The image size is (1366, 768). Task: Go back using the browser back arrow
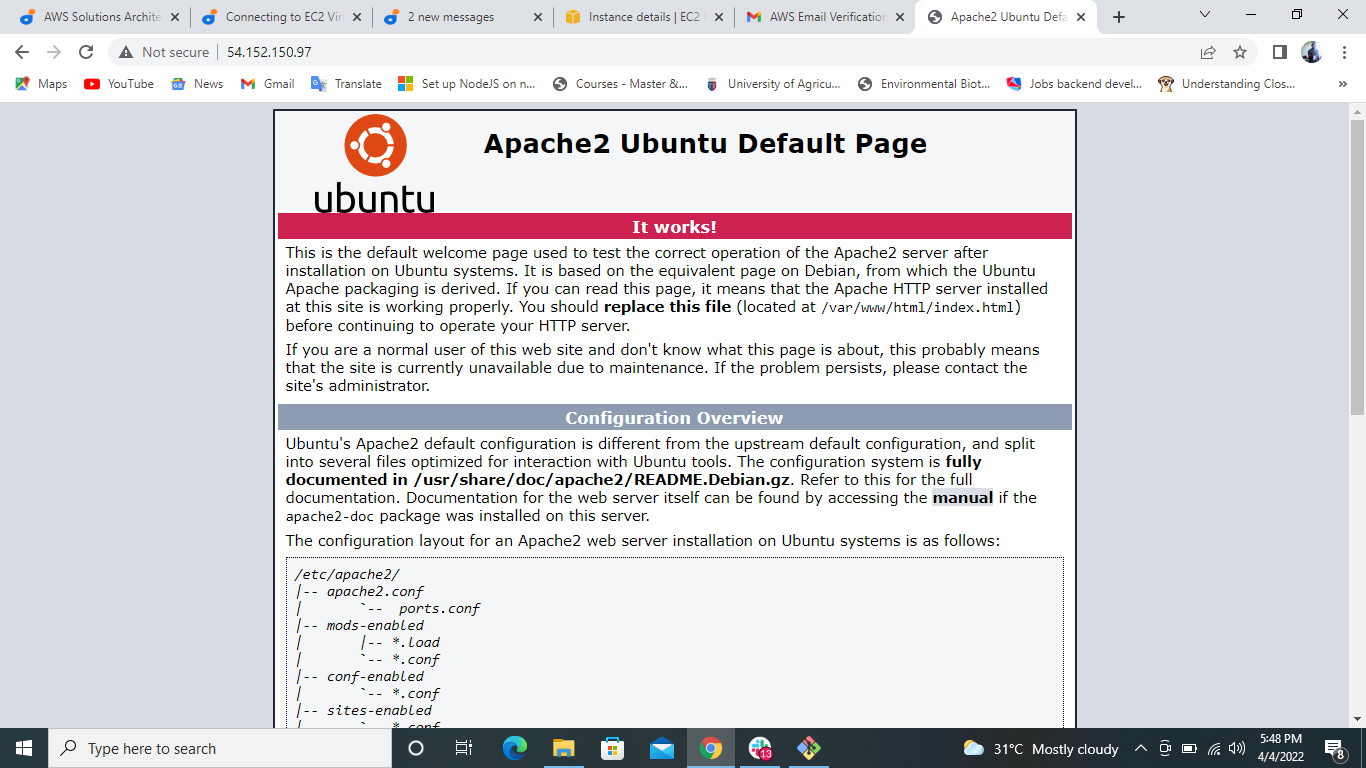click(x=22, y=52)
